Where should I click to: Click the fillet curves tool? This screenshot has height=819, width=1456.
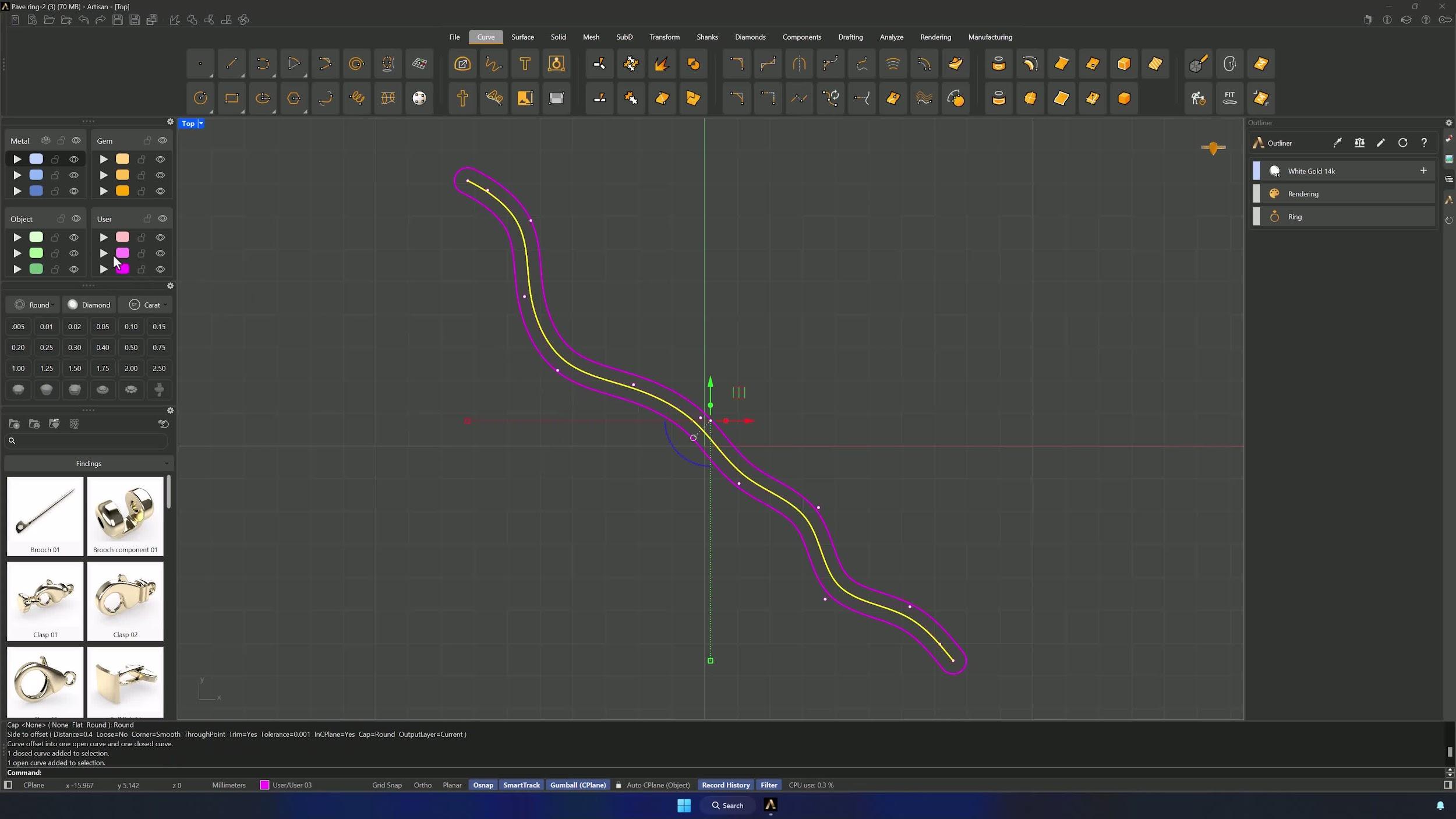(x=736, y=64)
